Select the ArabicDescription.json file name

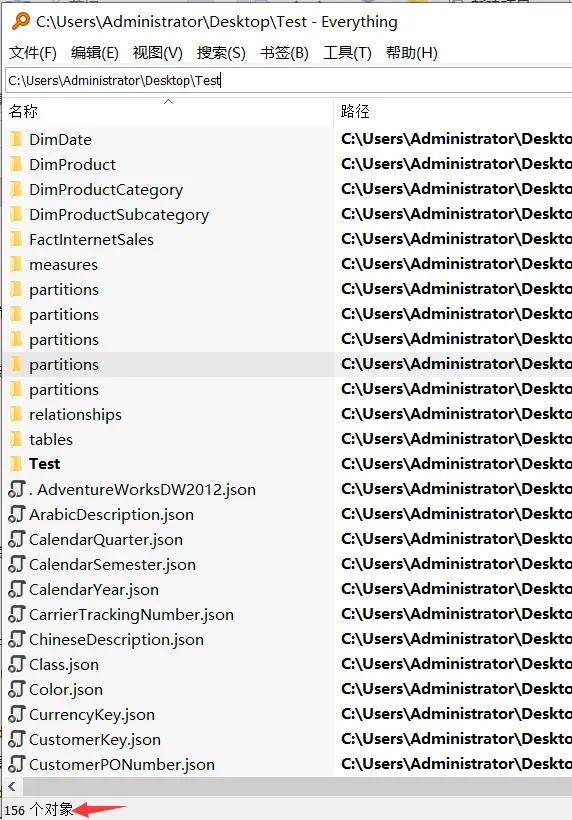(111, 515)
